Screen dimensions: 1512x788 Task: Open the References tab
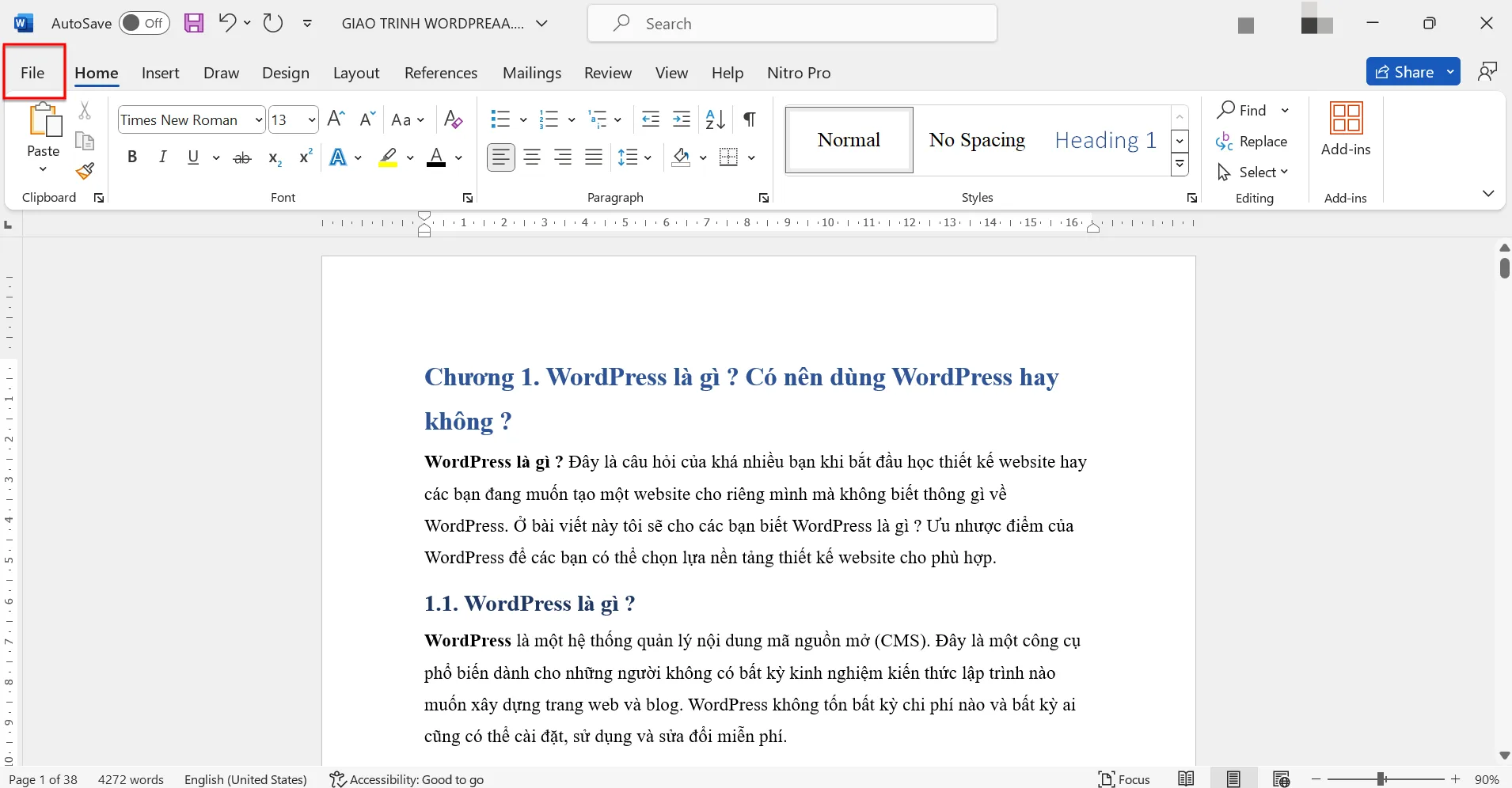(x=441, y=72)
